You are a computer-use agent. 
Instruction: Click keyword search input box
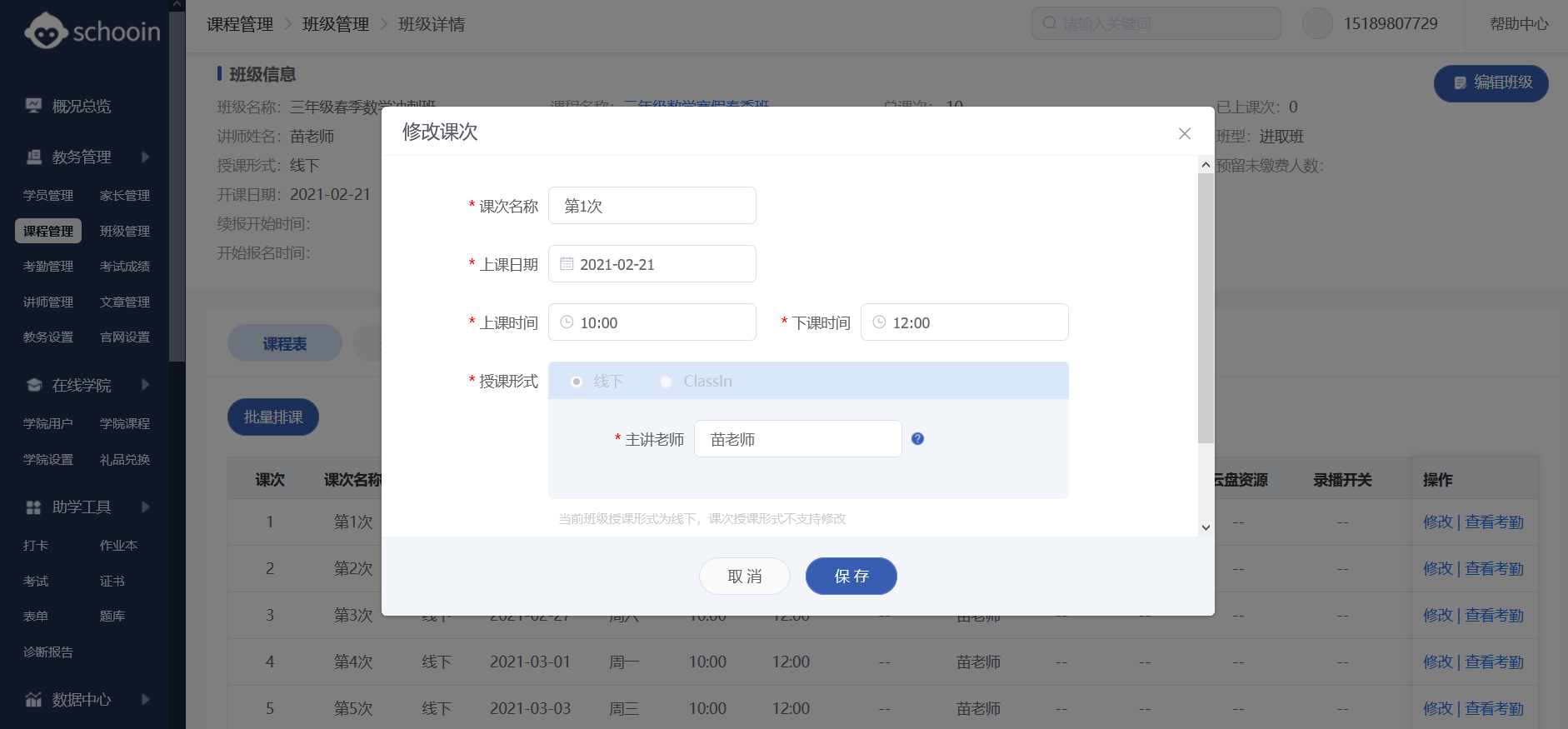[x=1156, y=23]
